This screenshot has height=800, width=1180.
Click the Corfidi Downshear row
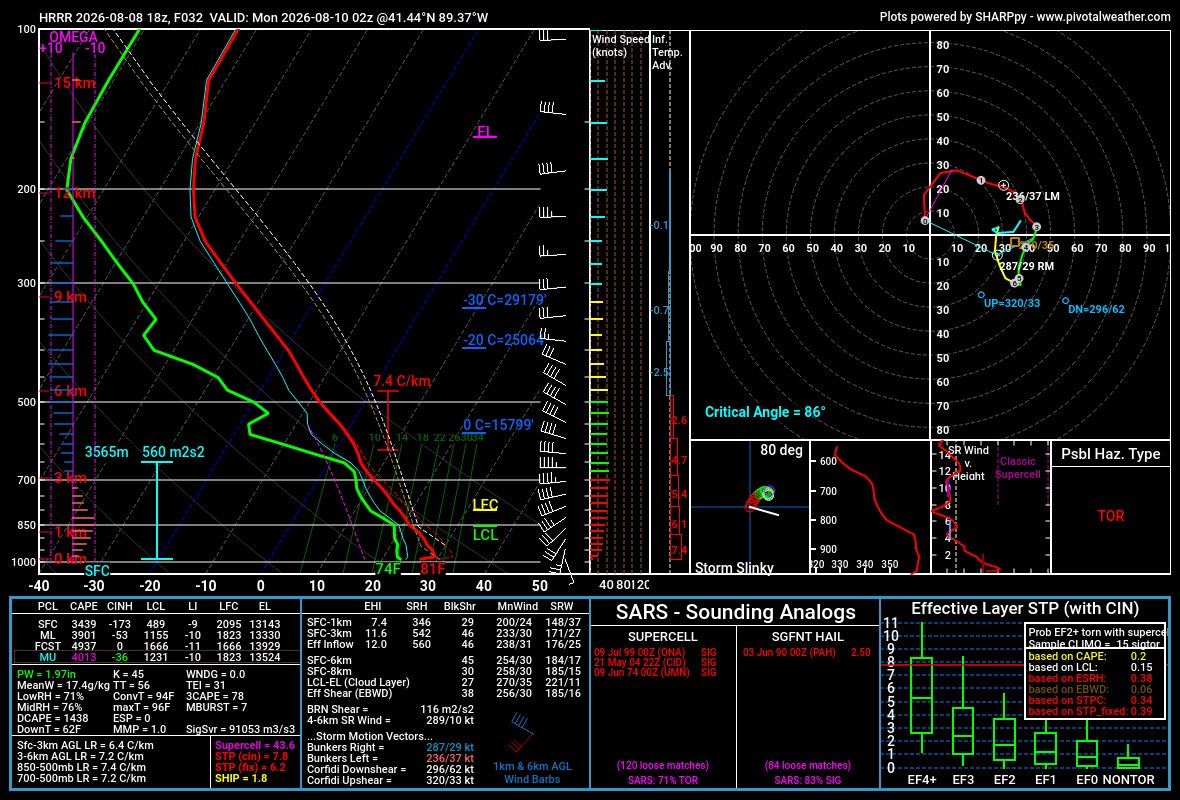coord(391,769)
